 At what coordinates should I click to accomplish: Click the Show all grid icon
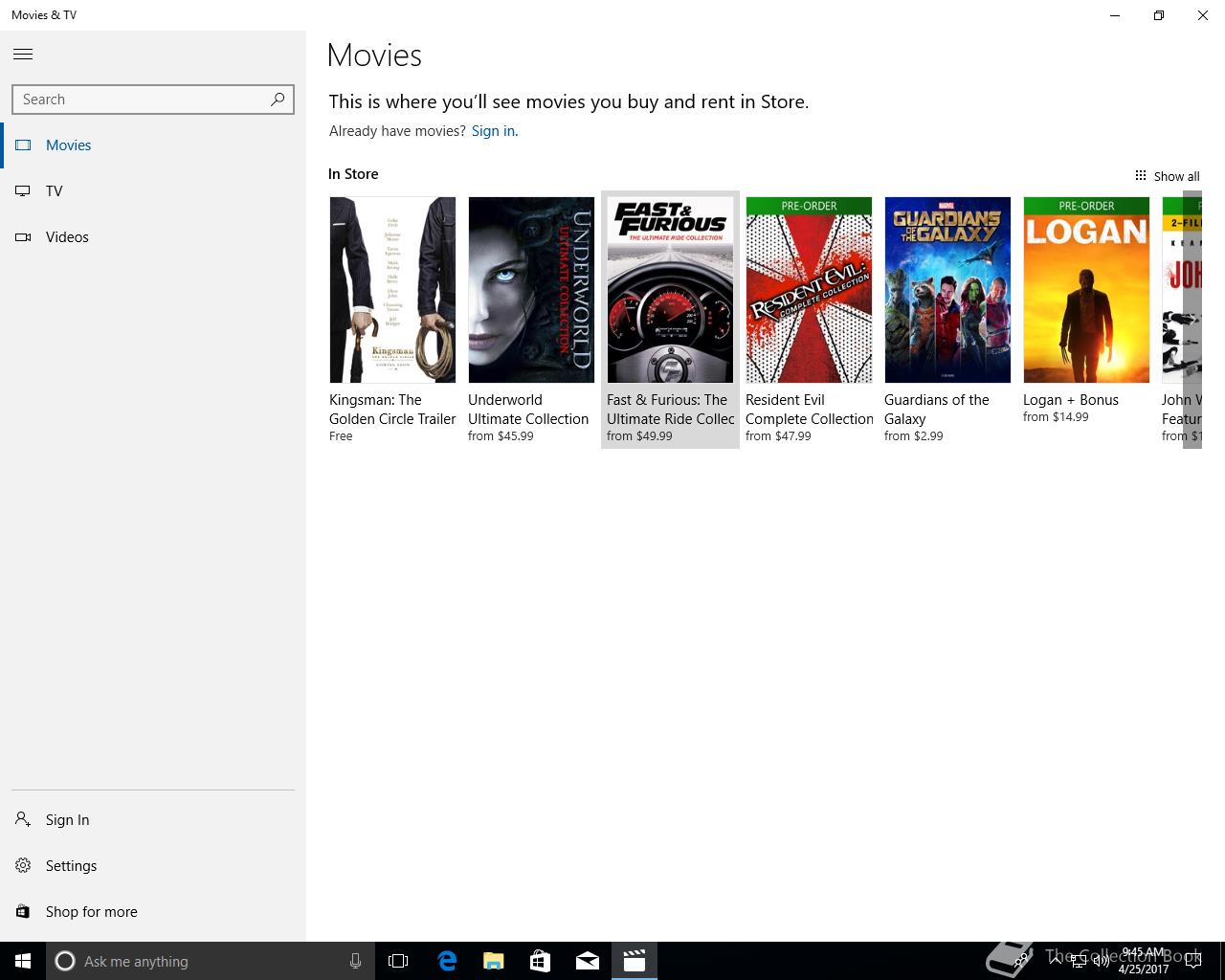1141,175
